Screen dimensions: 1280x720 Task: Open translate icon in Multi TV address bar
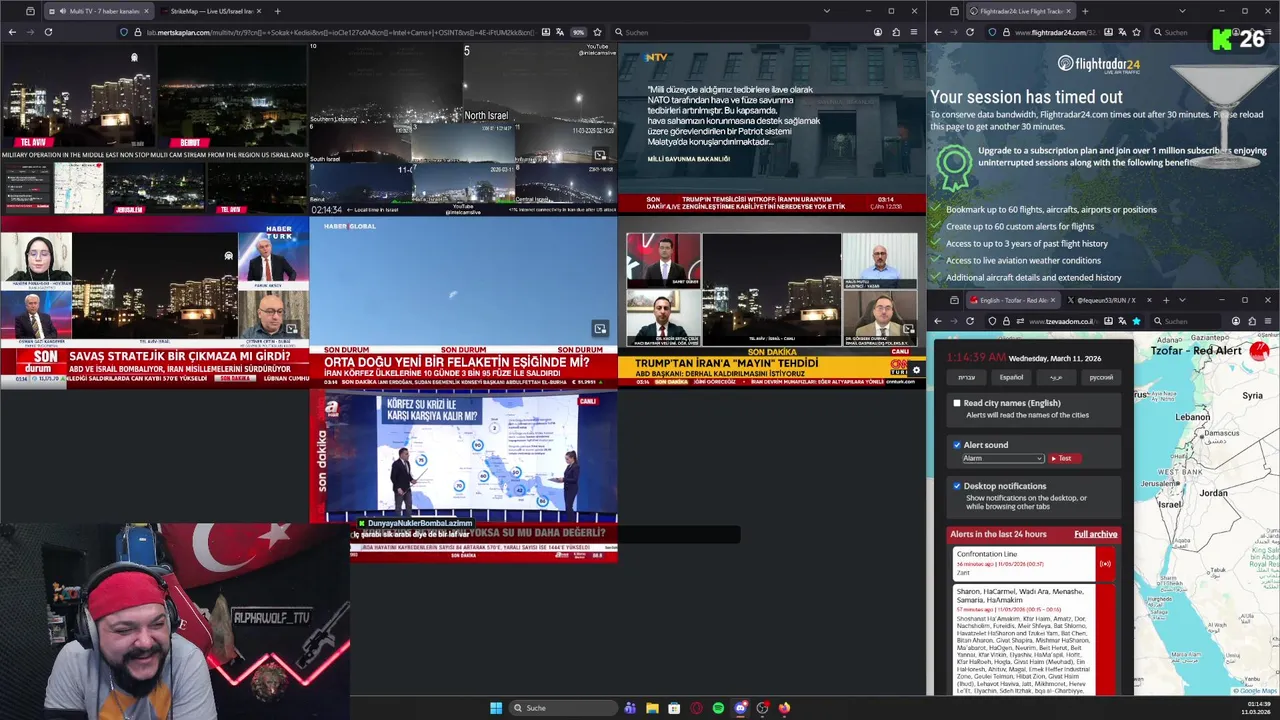[560, 32]
